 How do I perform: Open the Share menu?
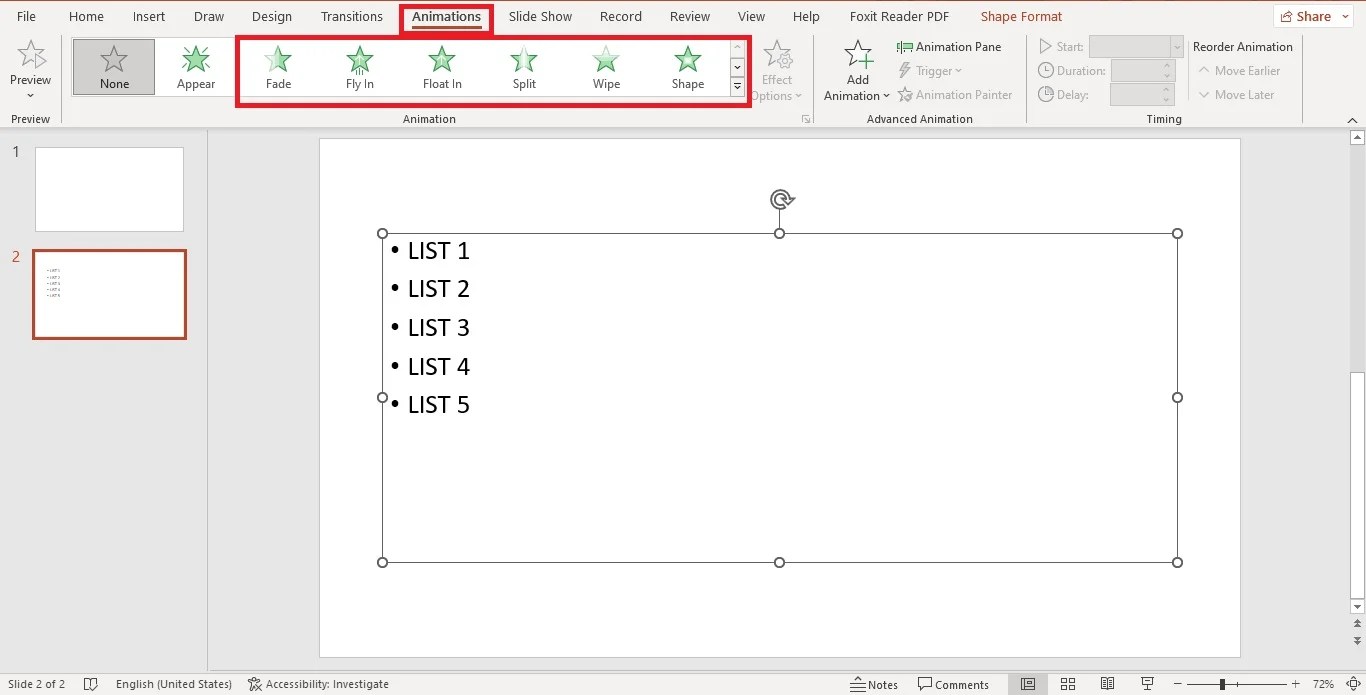(1311, 16)
